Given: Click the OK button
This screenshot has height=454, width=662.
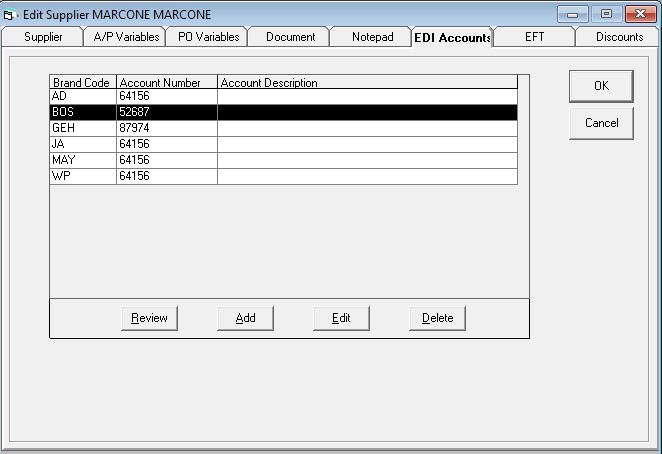Looking at the screenshot, I should [x=601, y=86].
